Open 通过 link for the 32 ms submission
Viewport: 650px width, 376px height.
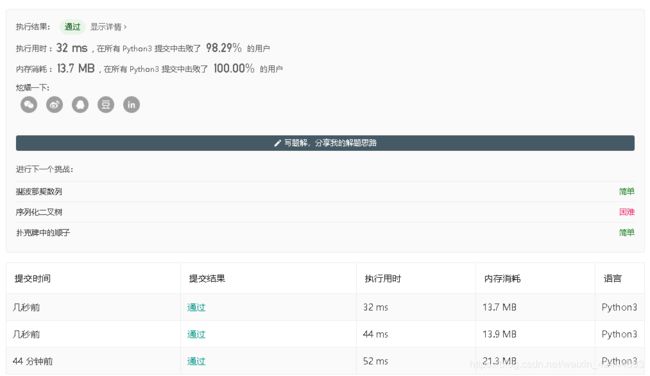196,307
